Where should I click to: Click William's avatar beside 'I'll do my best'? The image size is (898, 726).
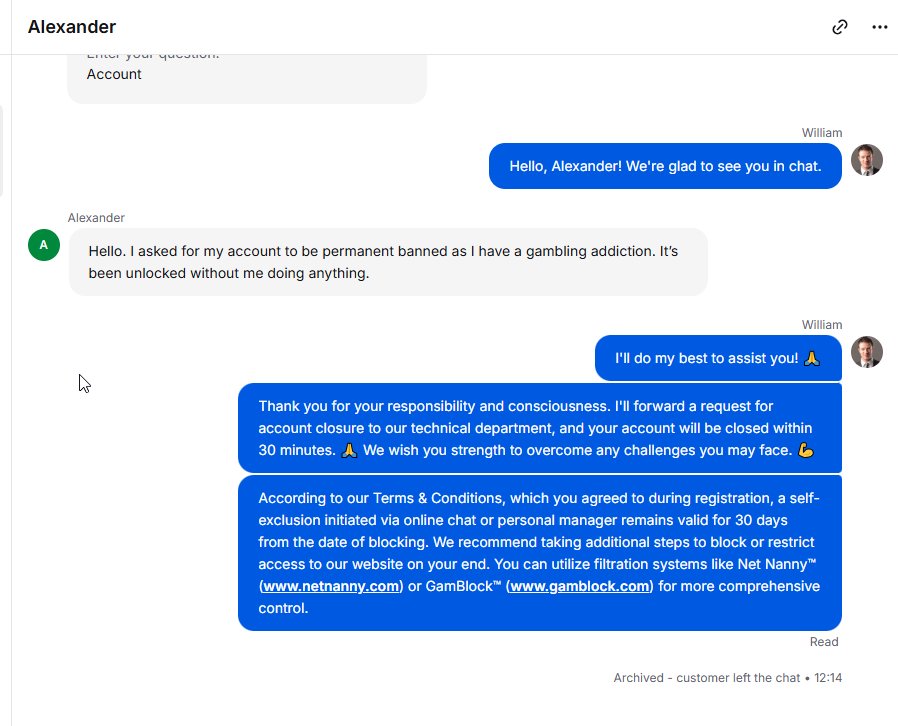pyautogui.click(x=867, y=352)
